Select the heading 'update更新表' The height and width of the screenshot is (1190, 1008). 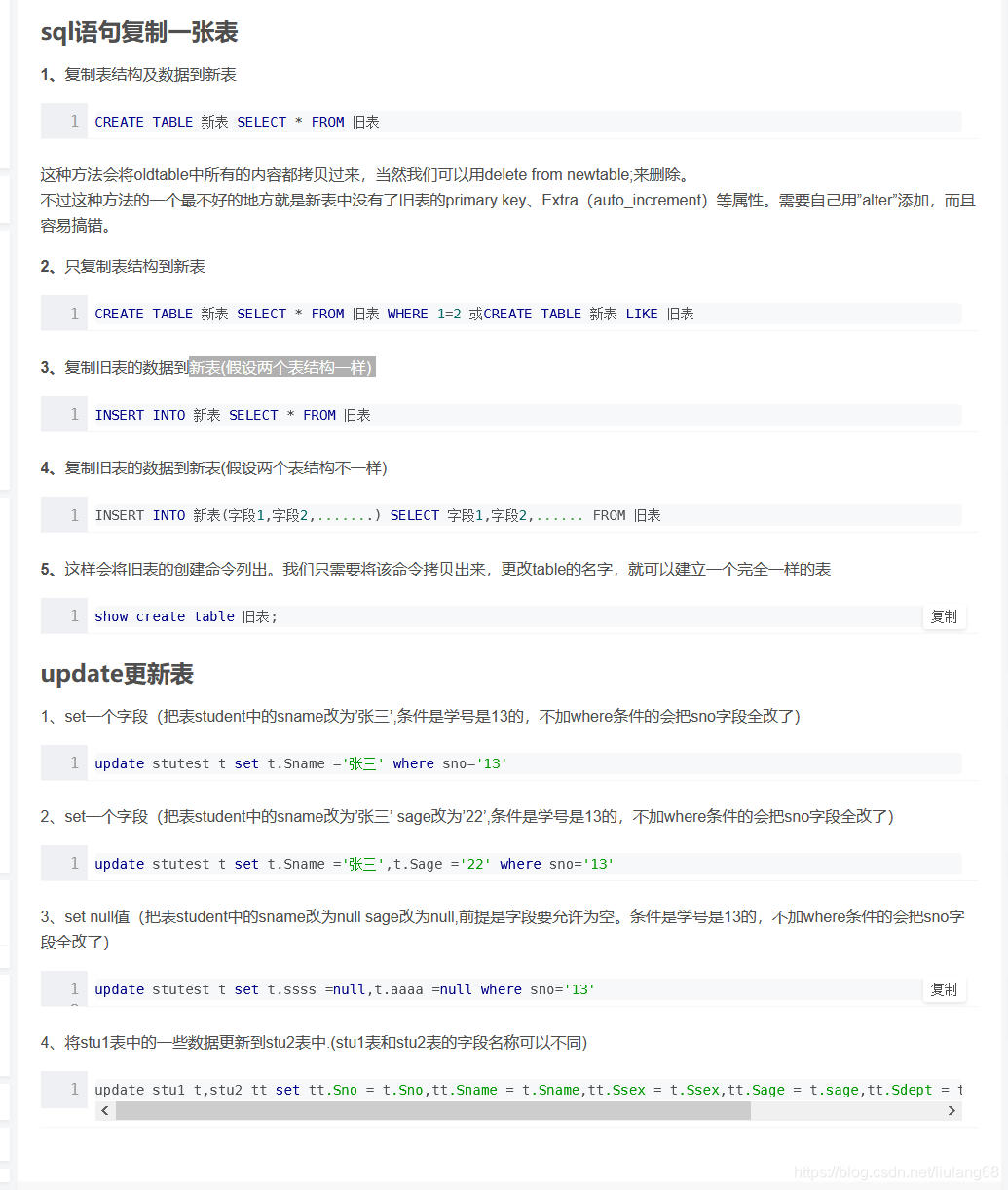[x=117, y=673]
